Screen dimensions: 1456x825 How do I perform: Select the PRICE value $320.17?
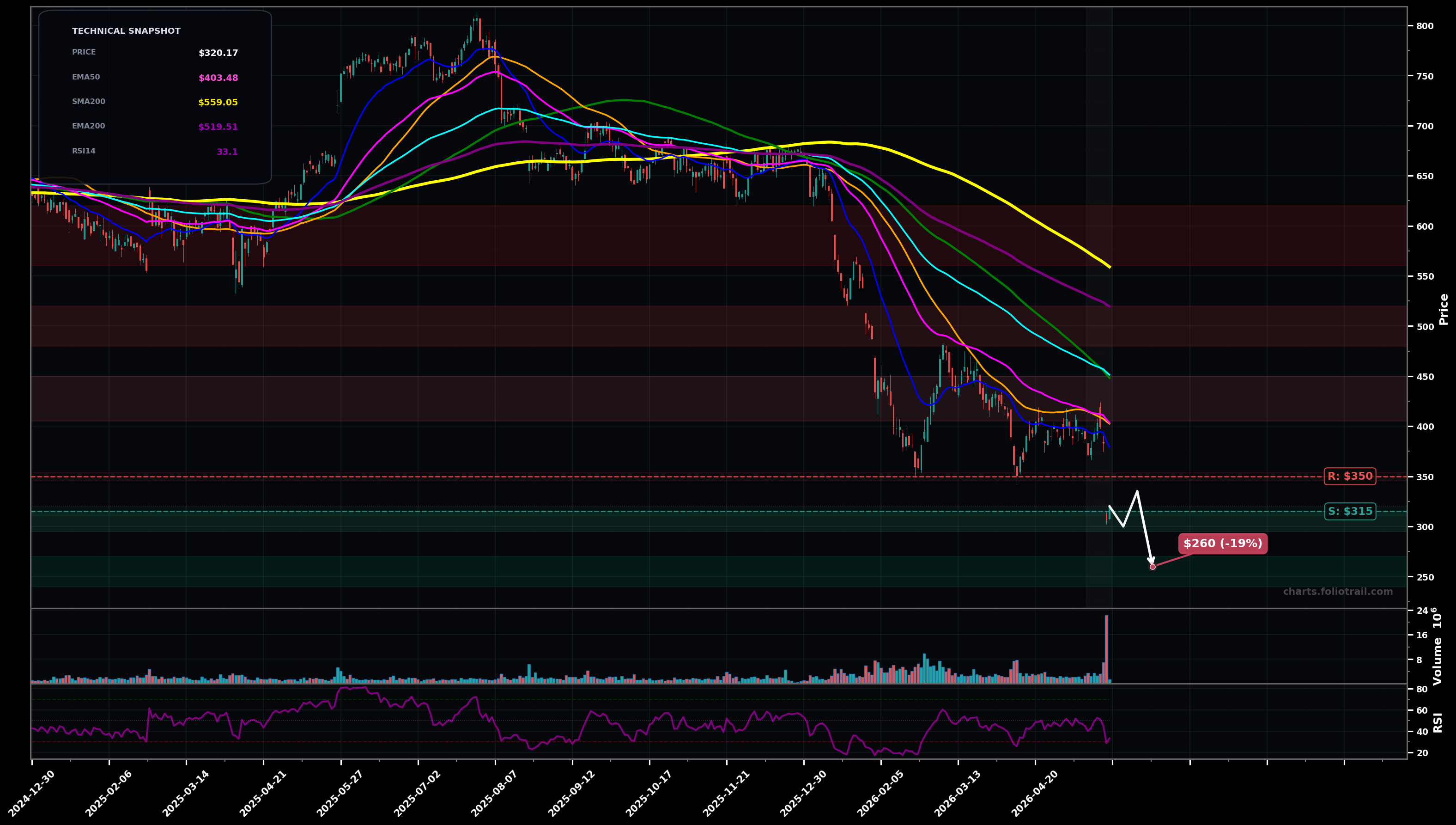point(218,53)
